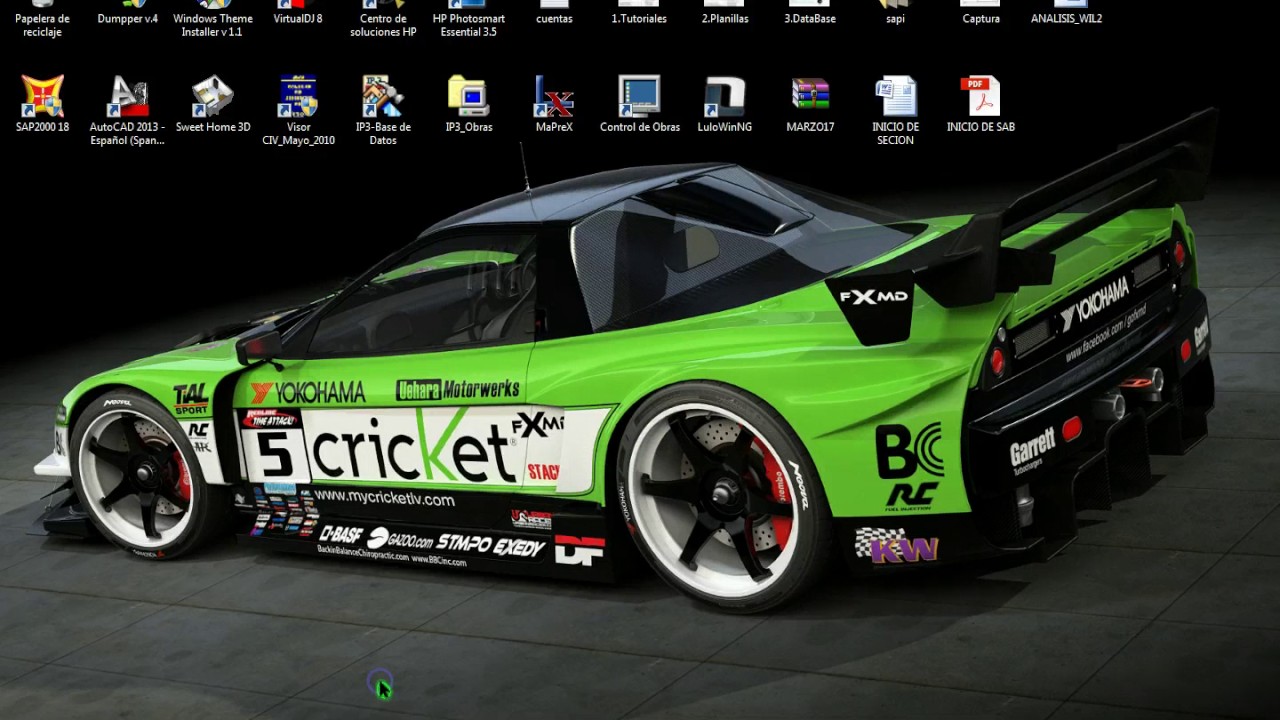Open Sweet Home 3D shortcut
1280x720 pixels.
(x=213, y=103)
